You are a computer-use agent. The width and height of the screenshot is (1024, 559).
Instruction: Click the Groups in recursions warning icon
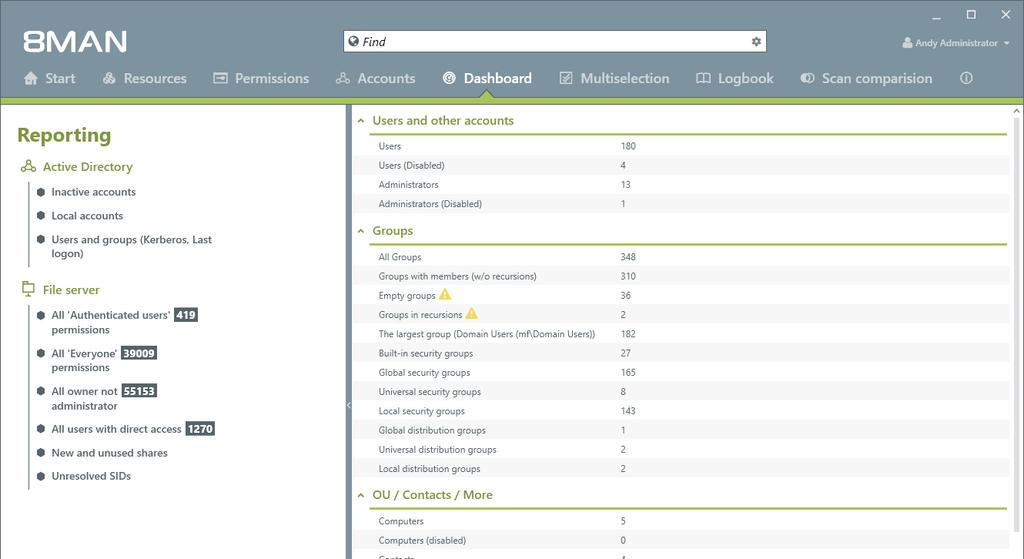[x=472, y=313]
